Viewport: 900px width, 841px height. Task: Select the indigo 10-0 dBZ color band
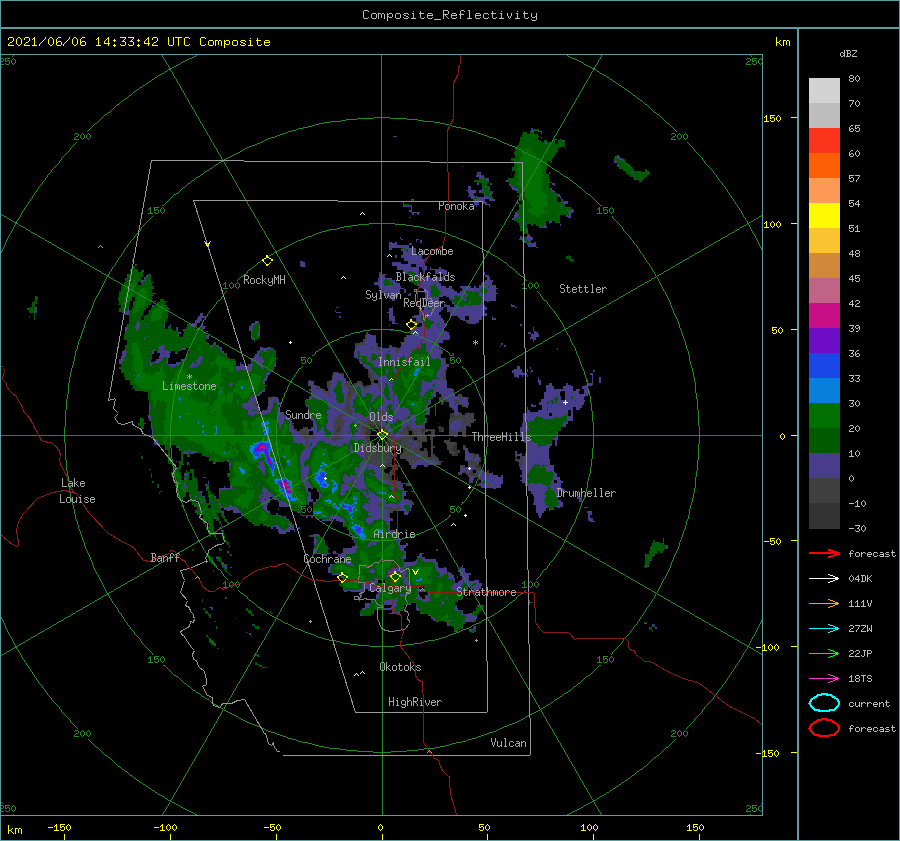click(824, 466)
